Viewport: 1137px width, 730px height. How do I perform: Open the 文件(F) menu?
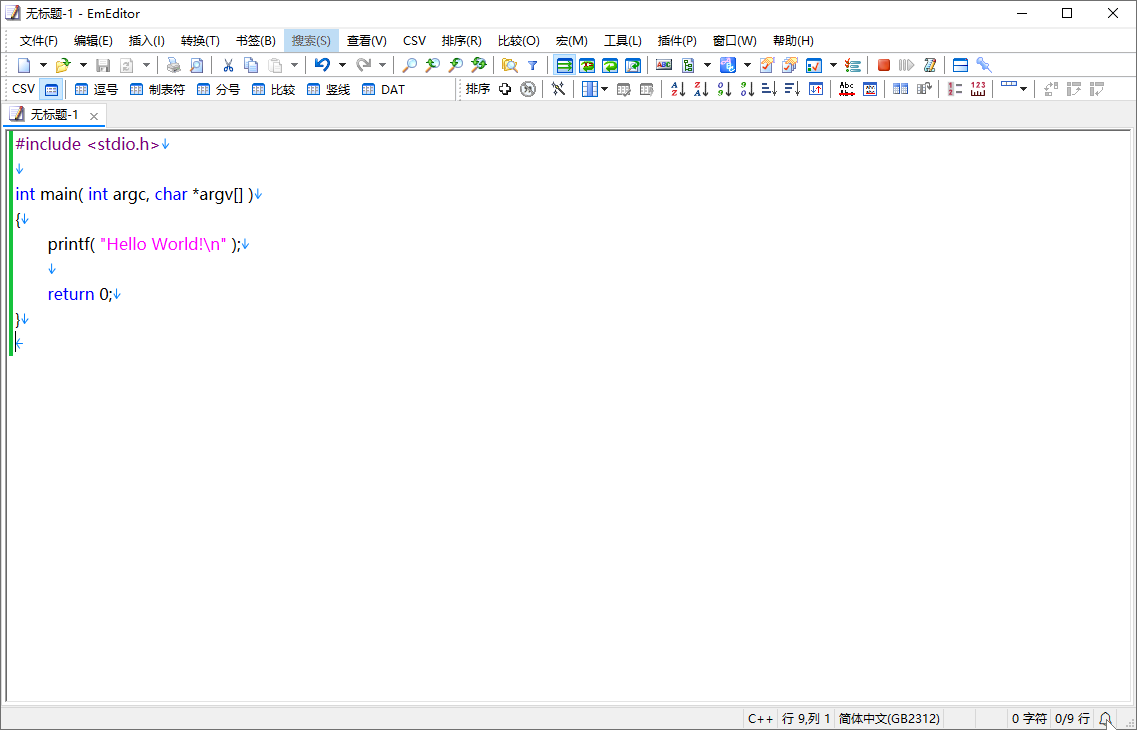39,41
